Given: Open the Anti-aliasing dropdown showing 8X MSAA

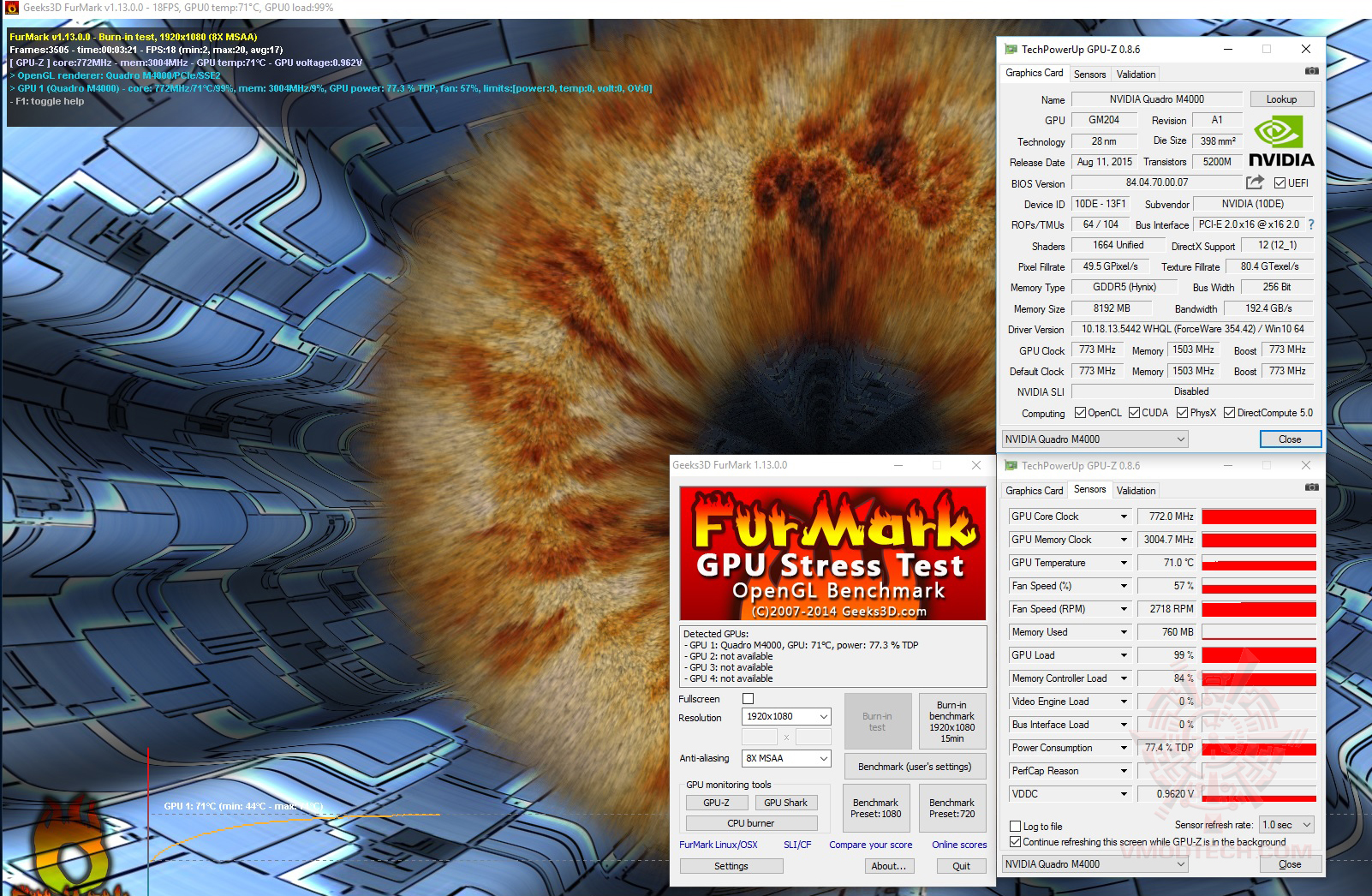Looking at the screenshot, I should 786,758.
